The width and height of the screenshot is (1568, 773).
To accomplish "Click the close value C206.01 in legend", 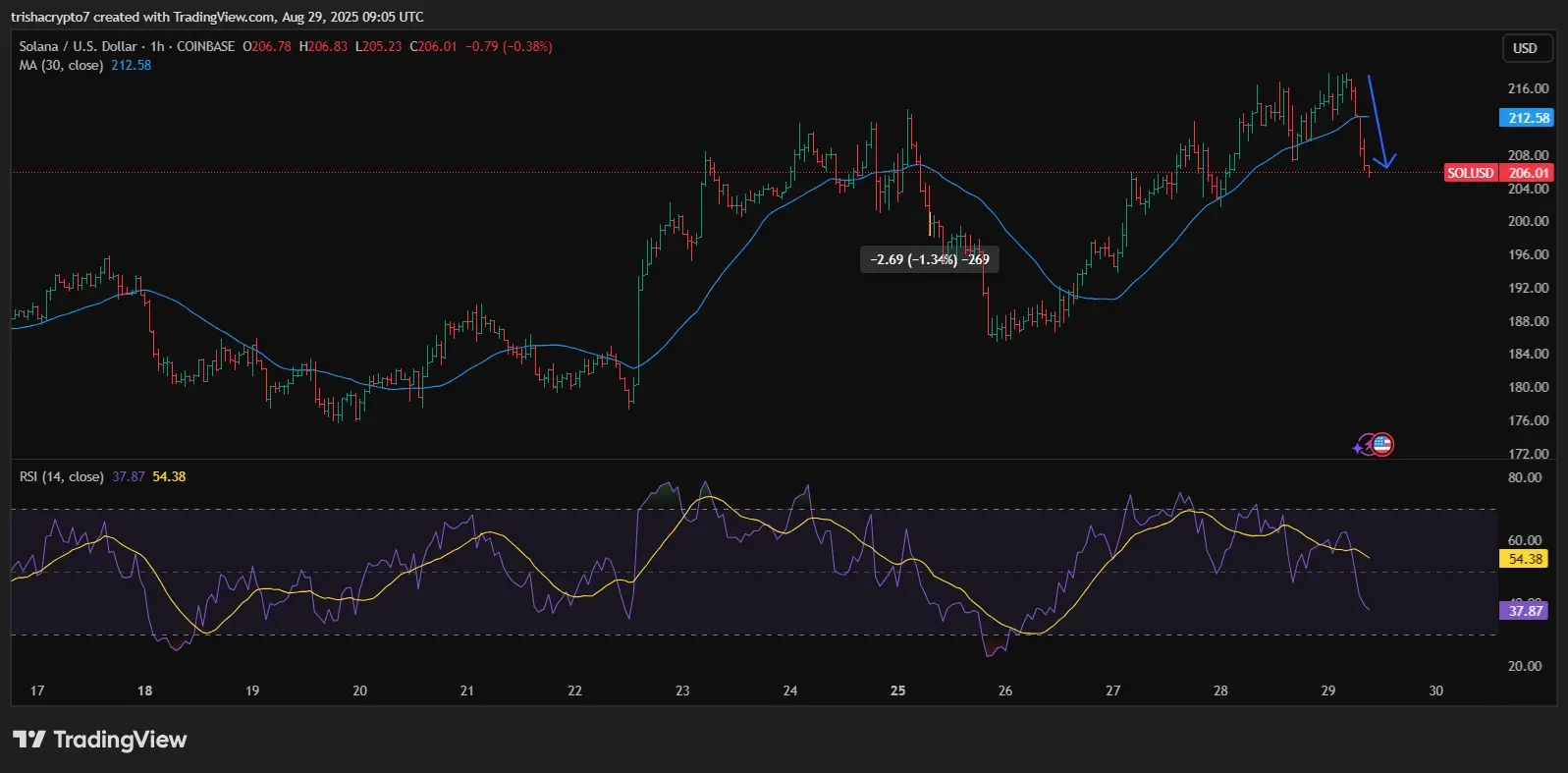I will tap(433, 46).
